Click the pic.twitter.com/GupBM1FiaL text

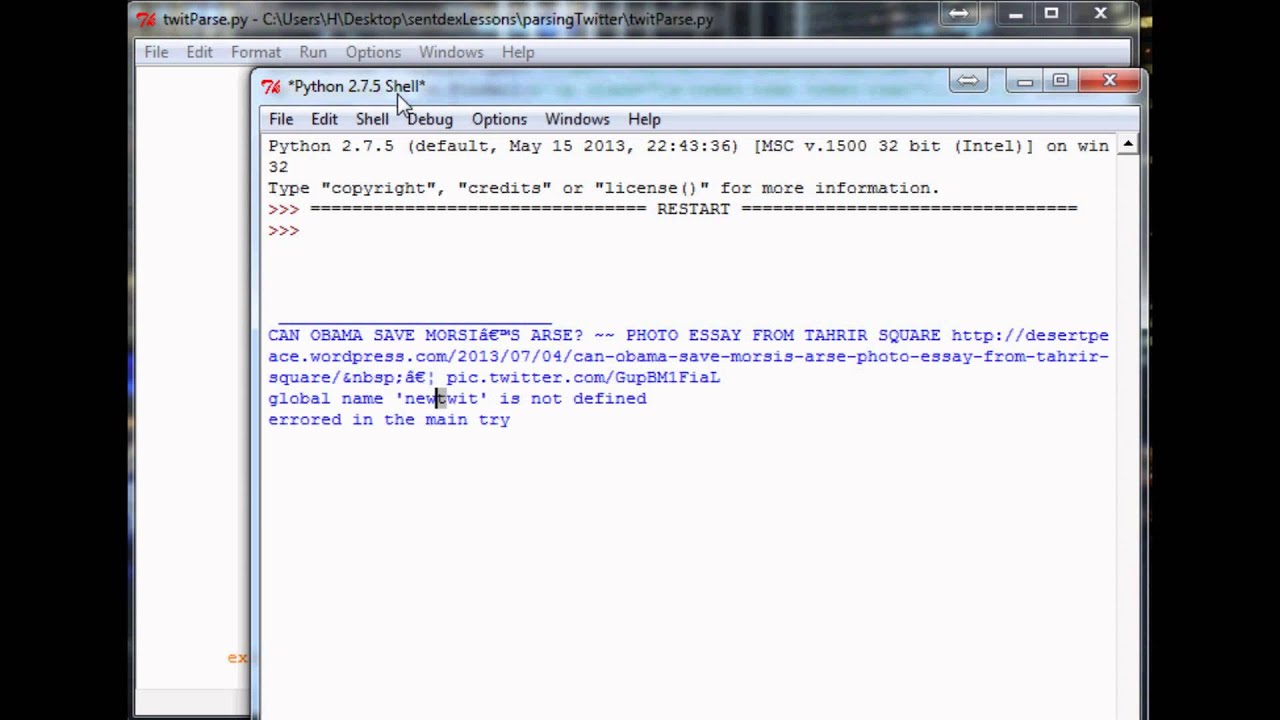click(583, 377)
